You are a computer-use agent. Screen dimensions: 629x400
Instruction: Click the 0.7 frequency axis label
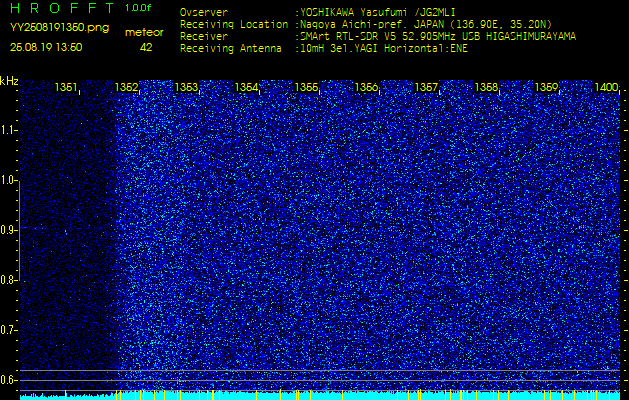(8, 330)
